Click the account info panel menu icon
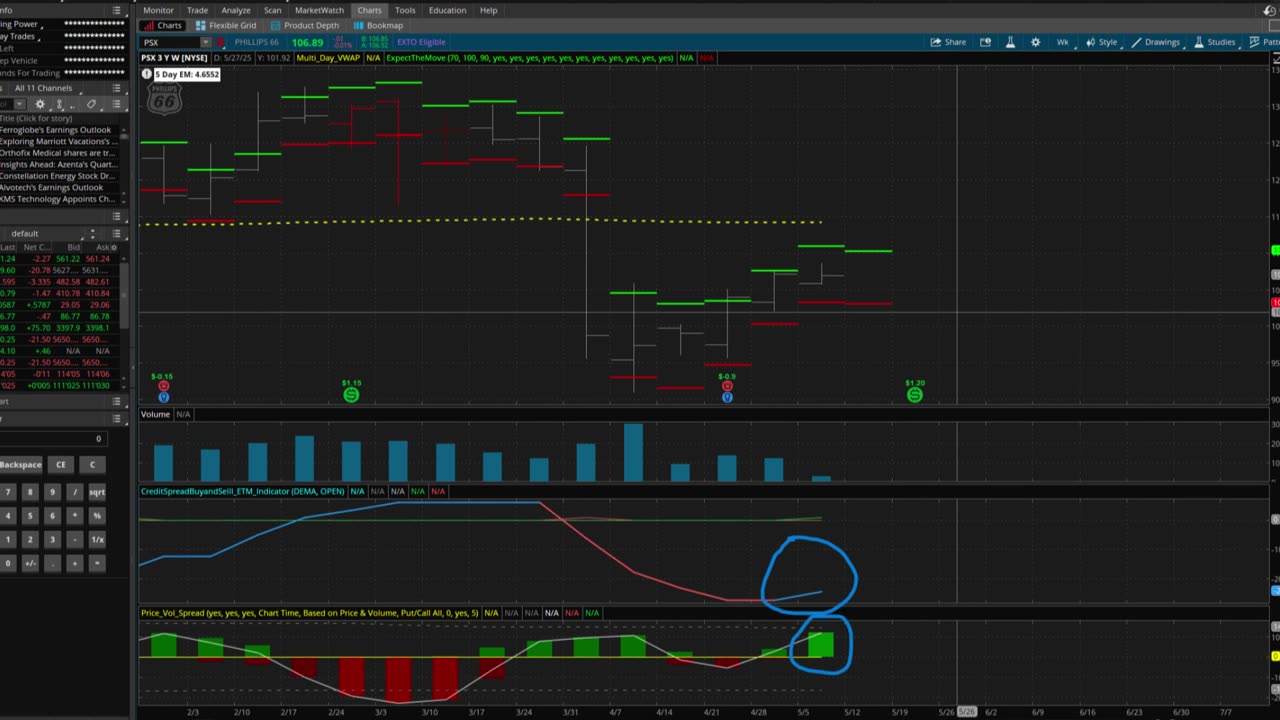Screen dimensions: 1280x720 [116, 11]
